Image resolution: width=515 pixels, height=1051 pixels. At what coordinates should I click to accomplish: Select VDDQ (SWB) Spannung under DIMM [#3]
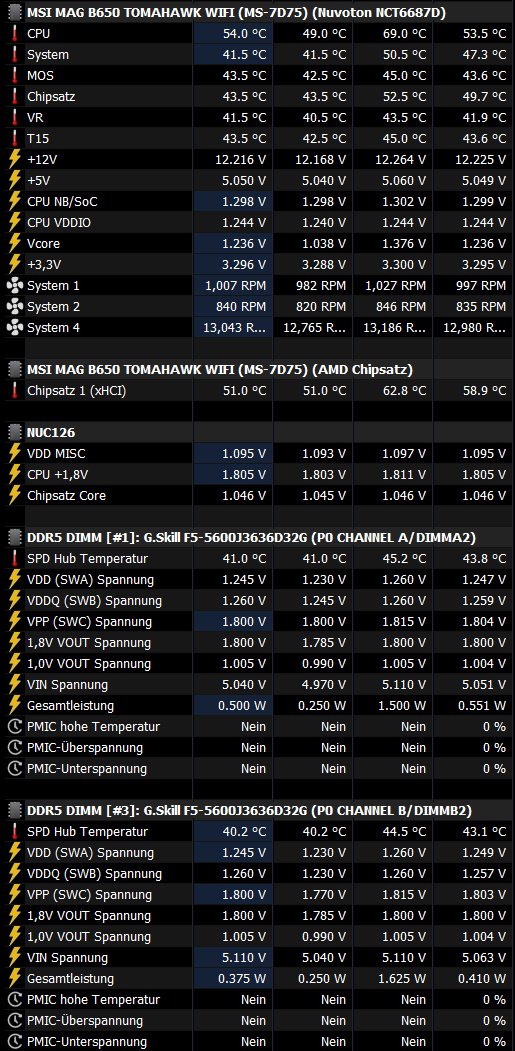95,873
